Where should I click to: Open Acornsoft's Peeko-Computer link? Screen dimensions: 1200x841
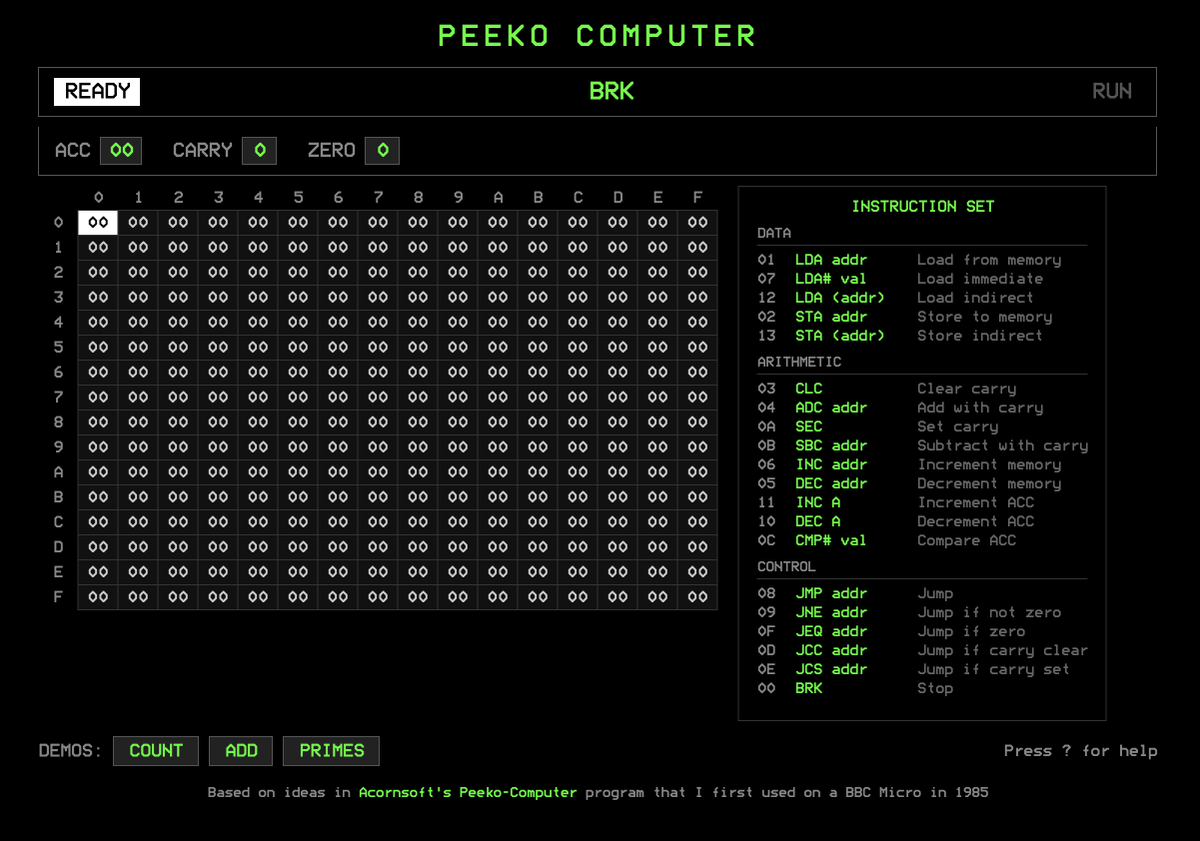point(468,792)
